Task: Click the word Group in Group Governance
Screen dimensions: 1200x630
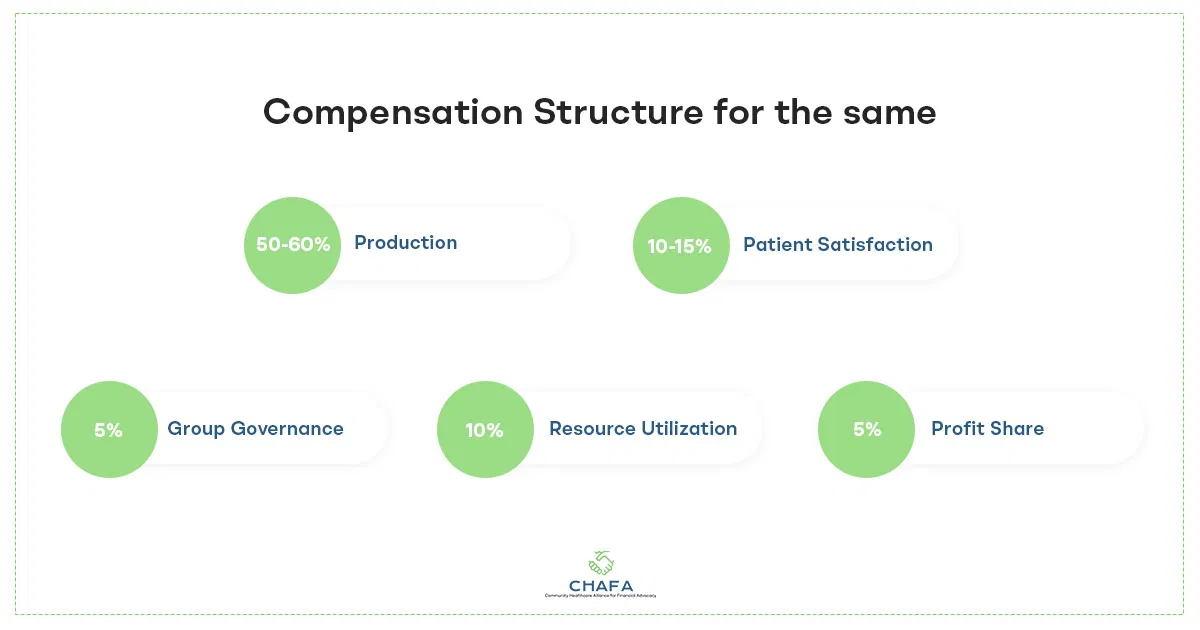Action: pos(196,429)
